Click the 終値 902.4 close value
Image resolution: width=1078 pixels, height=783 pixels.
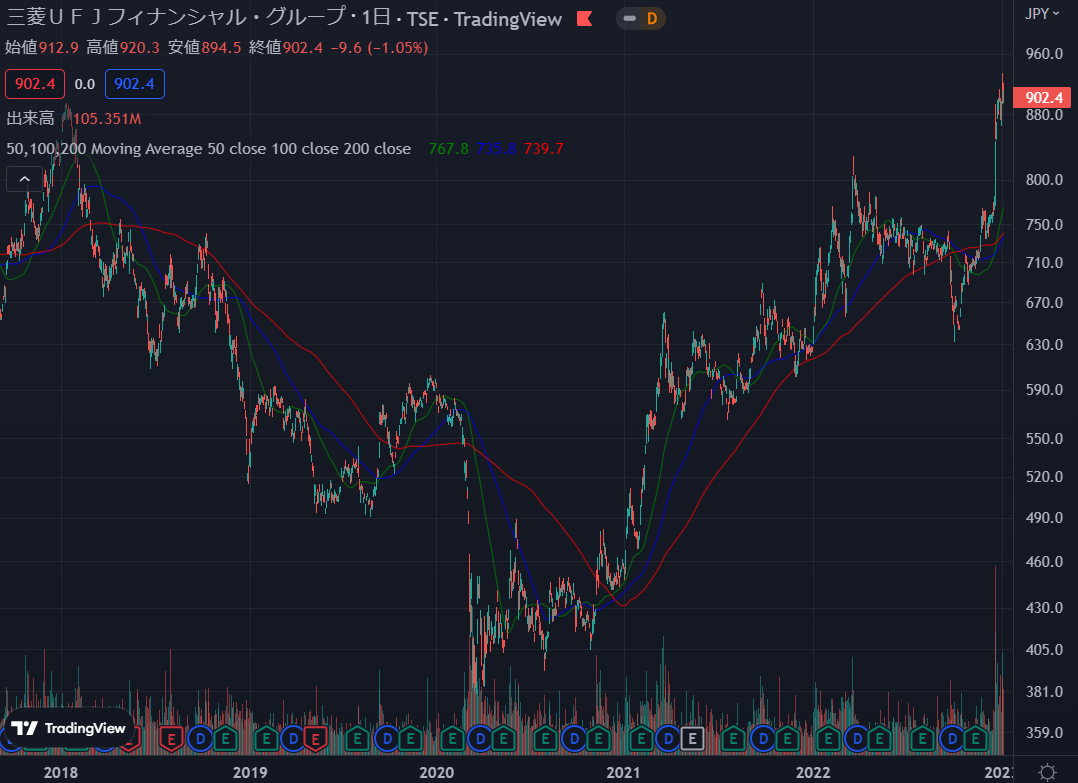click(x=285, y=47)
